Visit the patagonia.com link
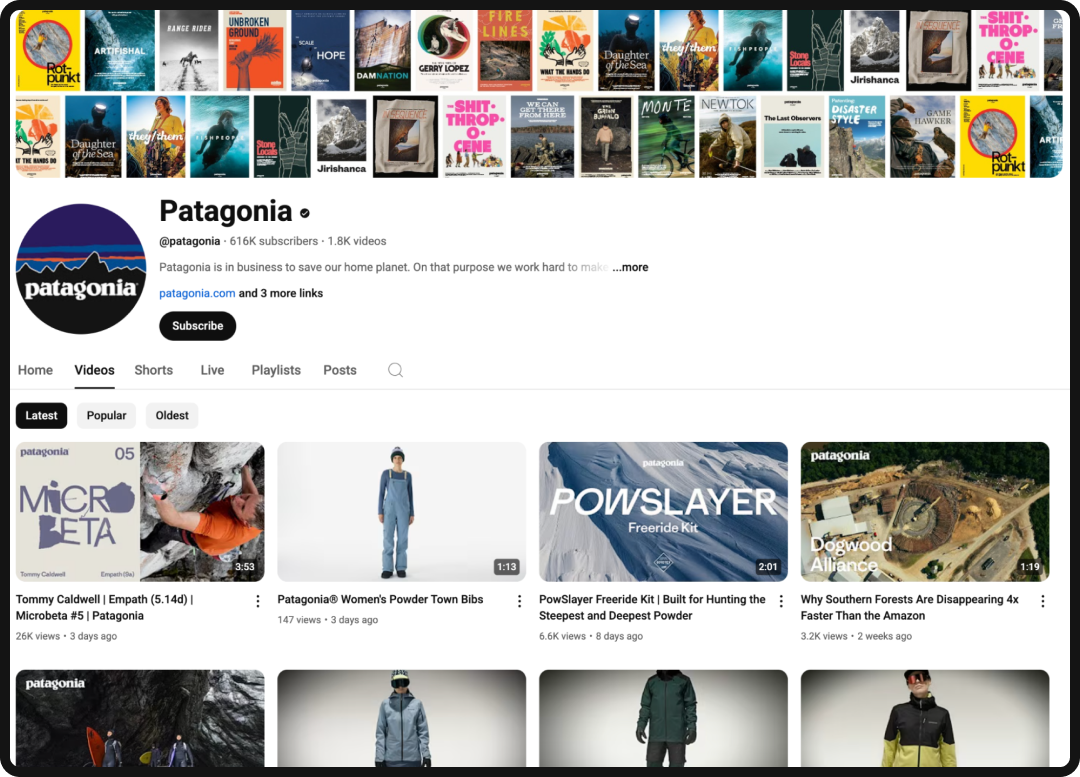 click(197, 293)
